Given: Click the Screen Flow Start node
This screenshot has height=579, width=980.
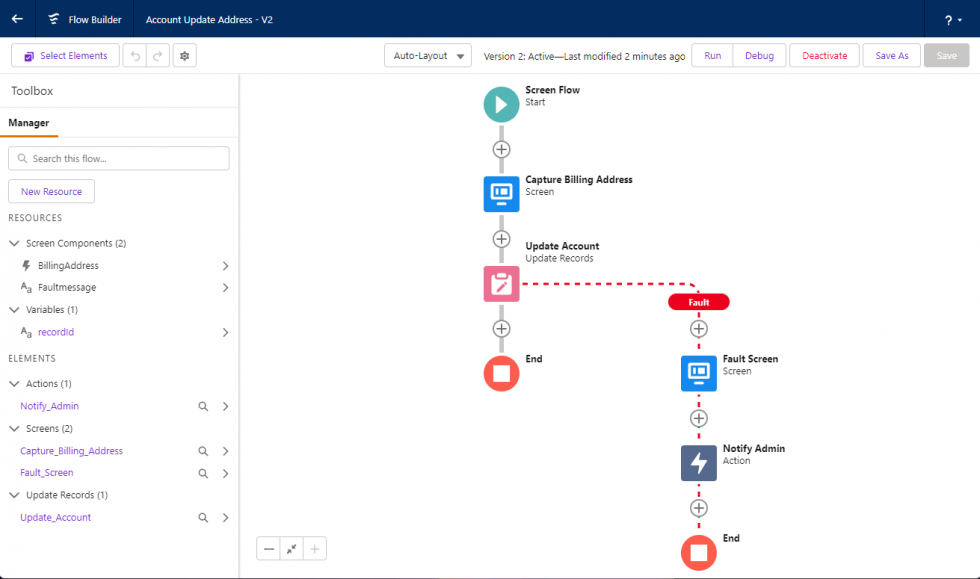Looking at the screenshot, I should [x=501, y=104].
